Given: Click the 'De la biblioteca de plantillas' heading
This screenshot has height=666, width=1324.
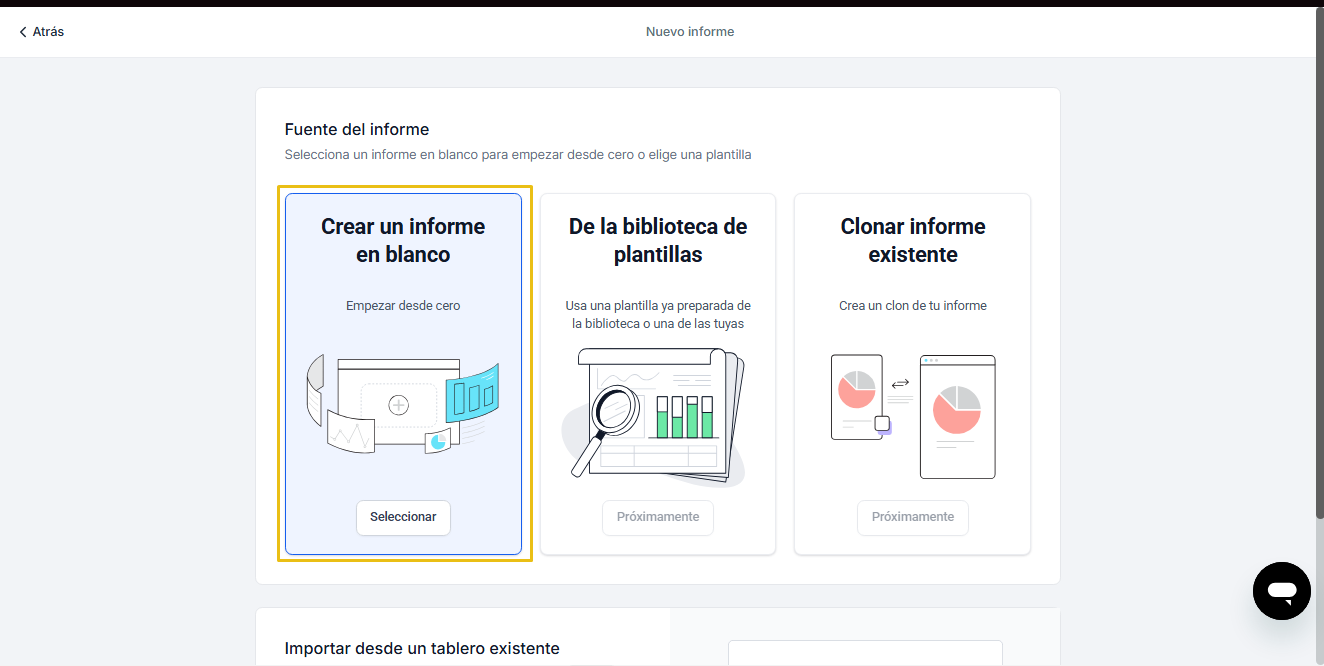Looking at the screenshot, I should coord(658,240).
